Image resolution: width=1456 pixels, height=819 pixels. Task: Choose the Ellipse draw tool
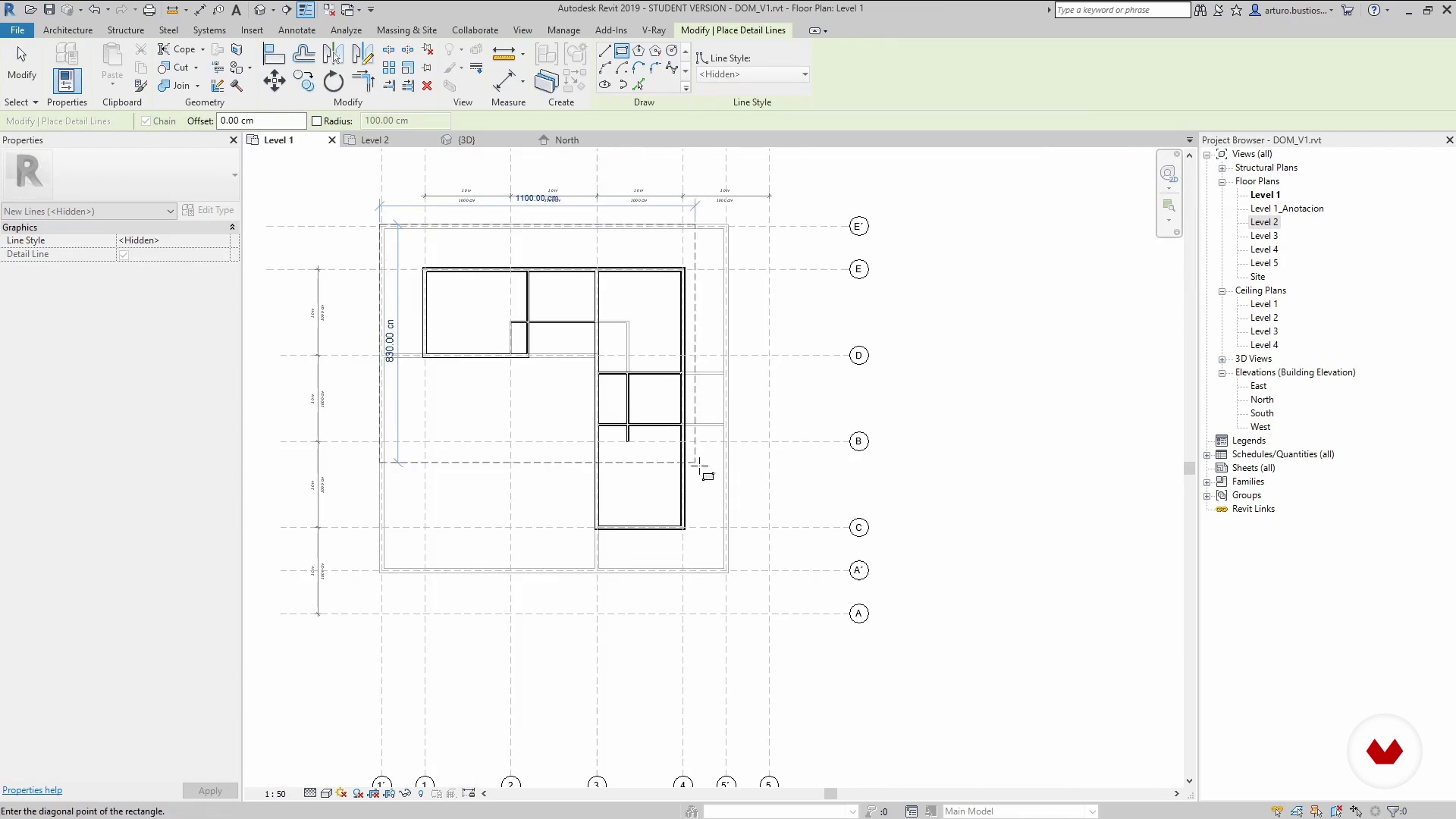tap(604, 84)
